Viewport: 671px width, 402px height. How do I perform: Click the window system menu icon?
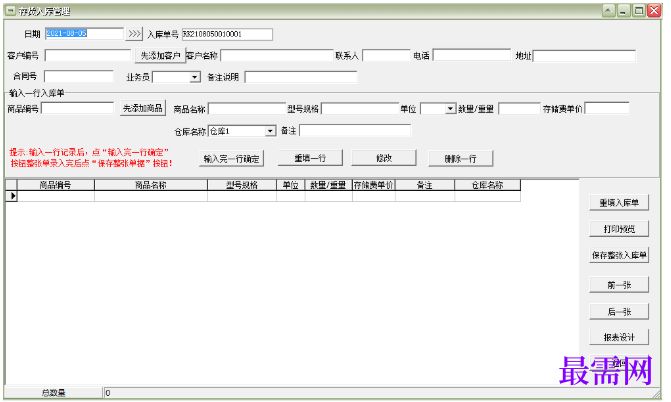coord(11,11)
